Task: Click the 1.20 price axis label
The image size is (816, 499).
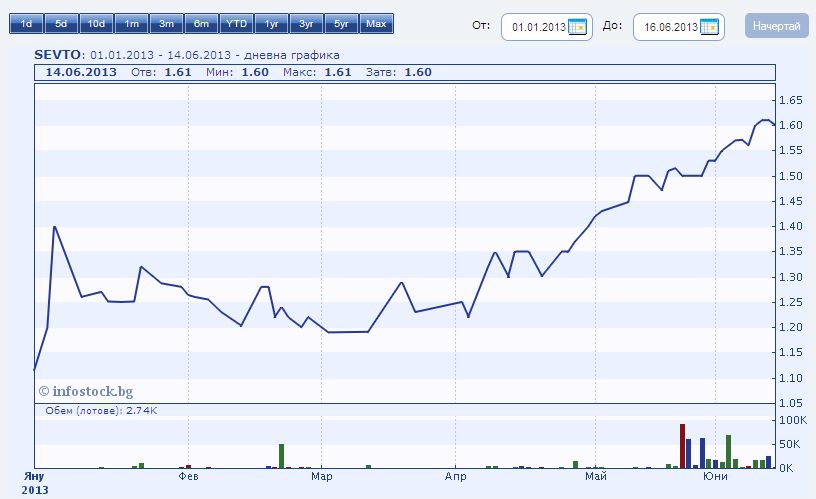Action: [x=790, y=327]
